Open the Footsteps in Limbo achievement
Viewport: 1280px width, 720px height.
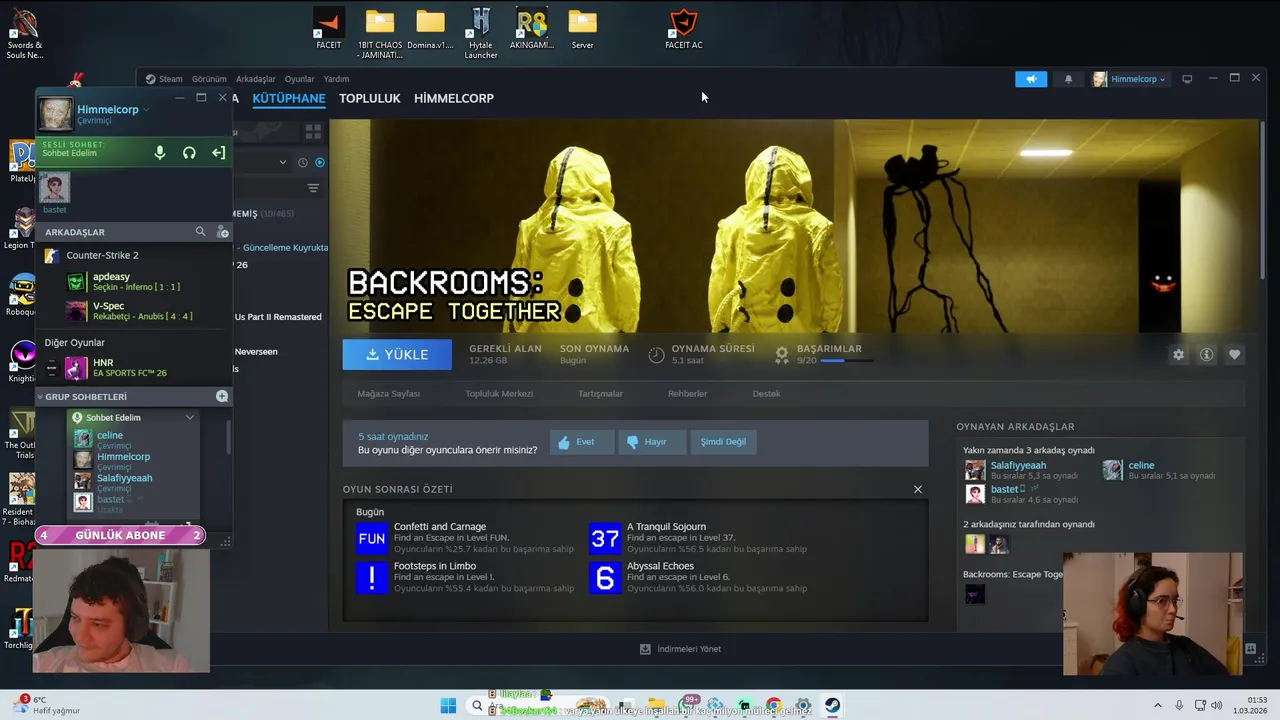tap(465, 577)
